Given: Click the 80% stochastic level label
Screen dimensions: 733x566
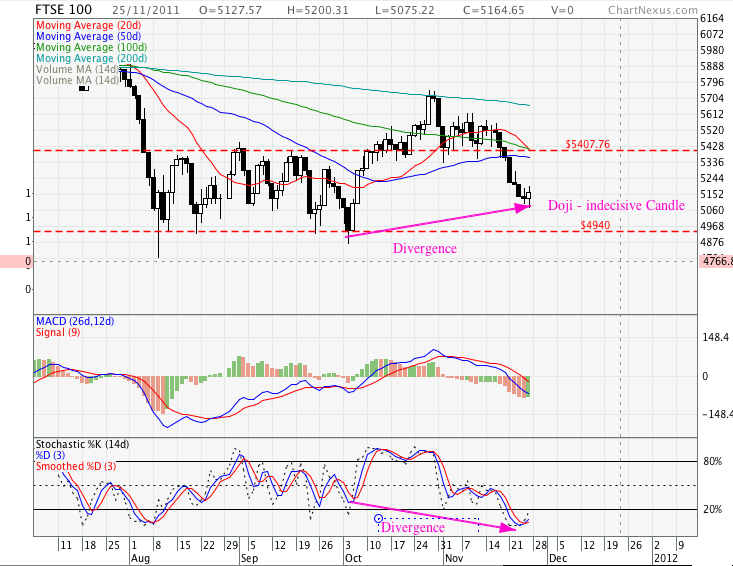Looking at the screenshot, I should click(x=712, y=461).
